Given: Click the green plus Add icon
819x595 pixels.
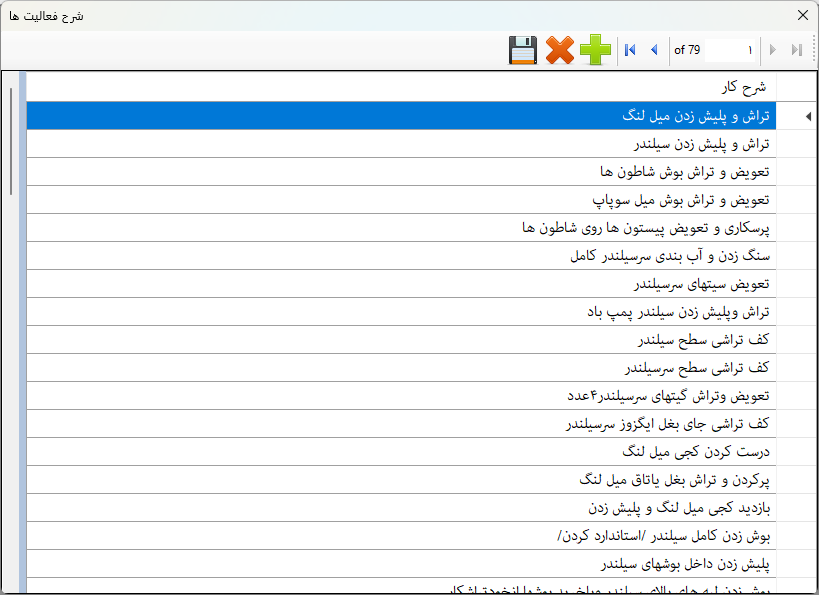Looking at the screenshot, I should point(595,50).
